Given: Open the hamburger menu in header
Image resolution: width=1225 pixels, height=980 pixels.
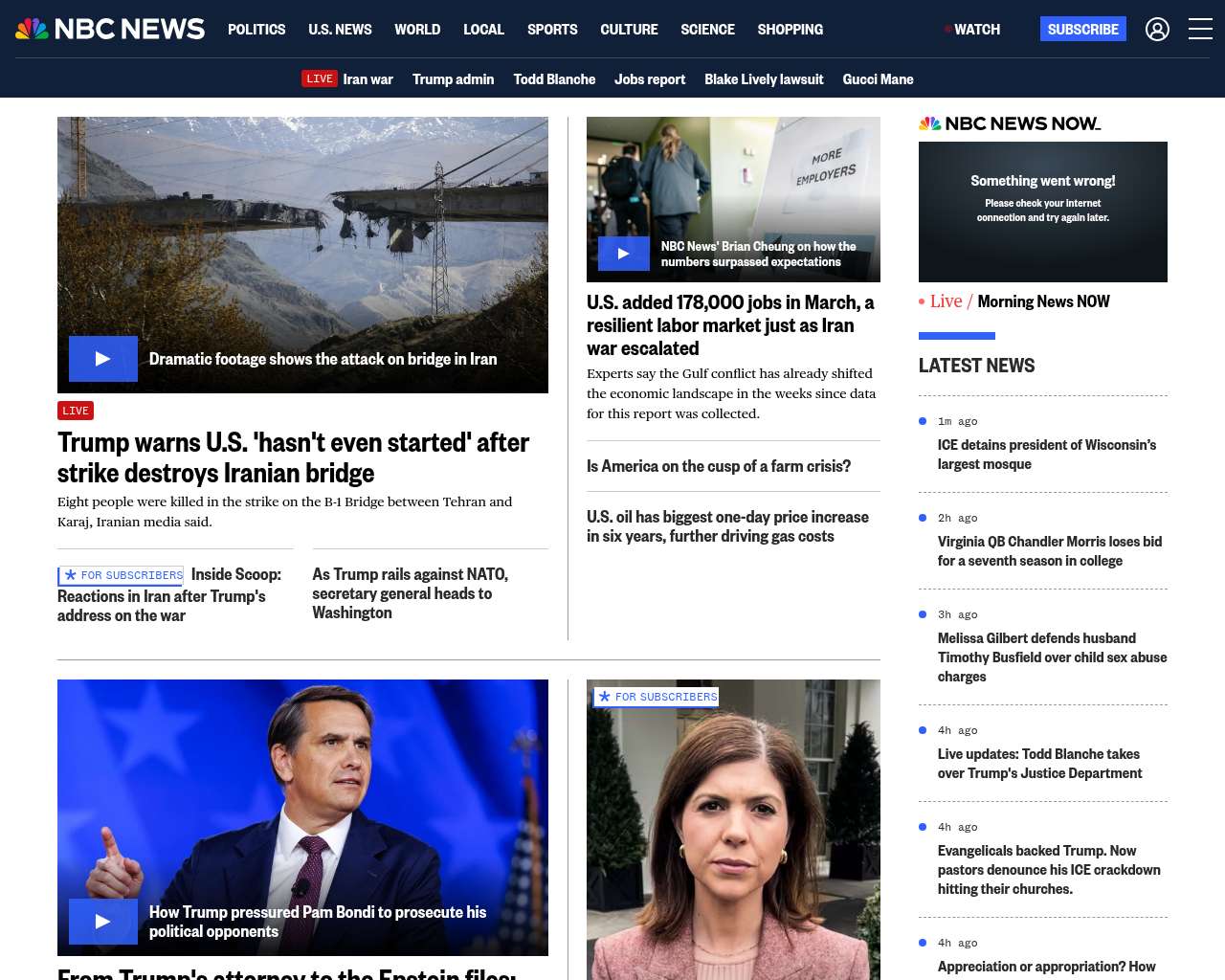Looking at the screenshot, I should click(1200, 29).
